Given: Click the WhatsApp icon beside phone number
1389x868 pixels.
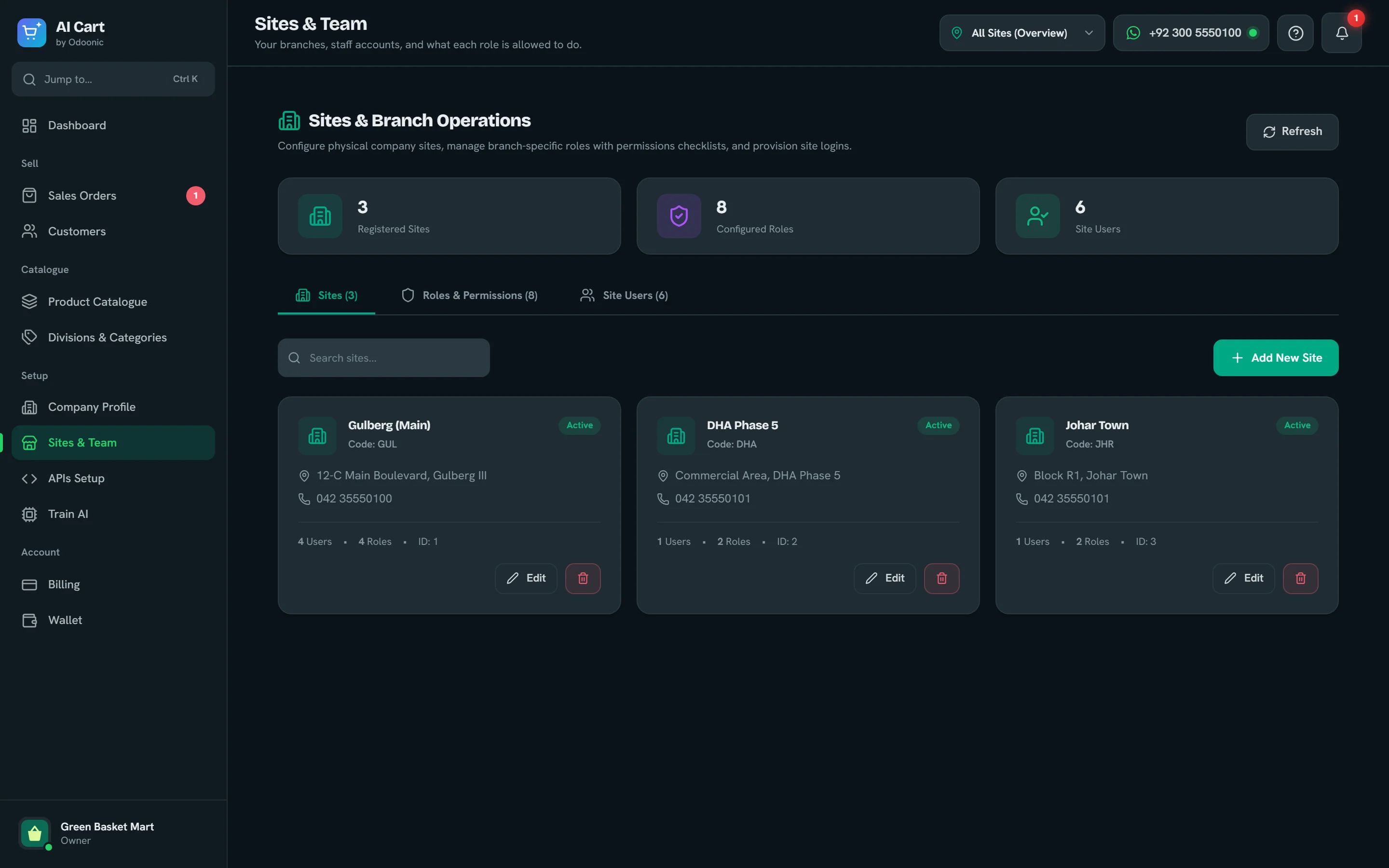Looking at the screenshot, I should click(1133, 33).
